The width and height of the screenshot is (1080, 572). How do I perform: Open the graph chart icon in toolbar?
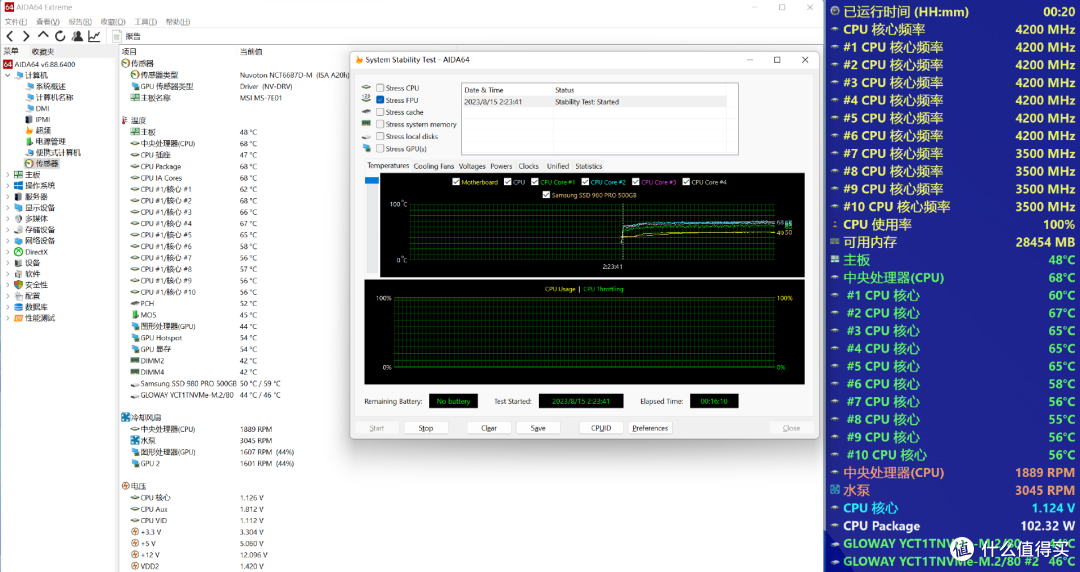pos(94,36)
